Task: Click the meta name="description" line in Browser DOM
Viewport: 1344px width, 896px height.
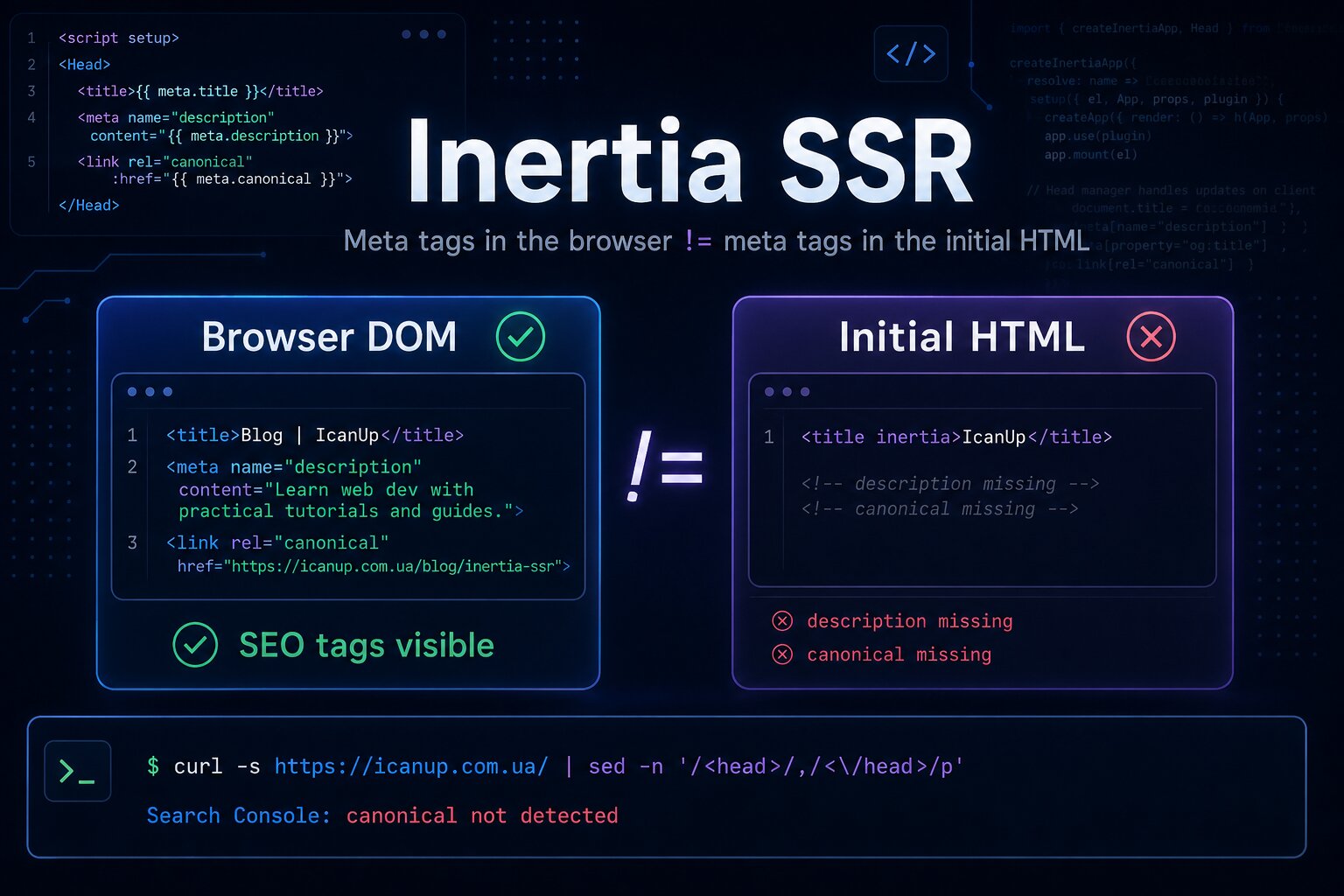Action: click(x=294, y=467)
